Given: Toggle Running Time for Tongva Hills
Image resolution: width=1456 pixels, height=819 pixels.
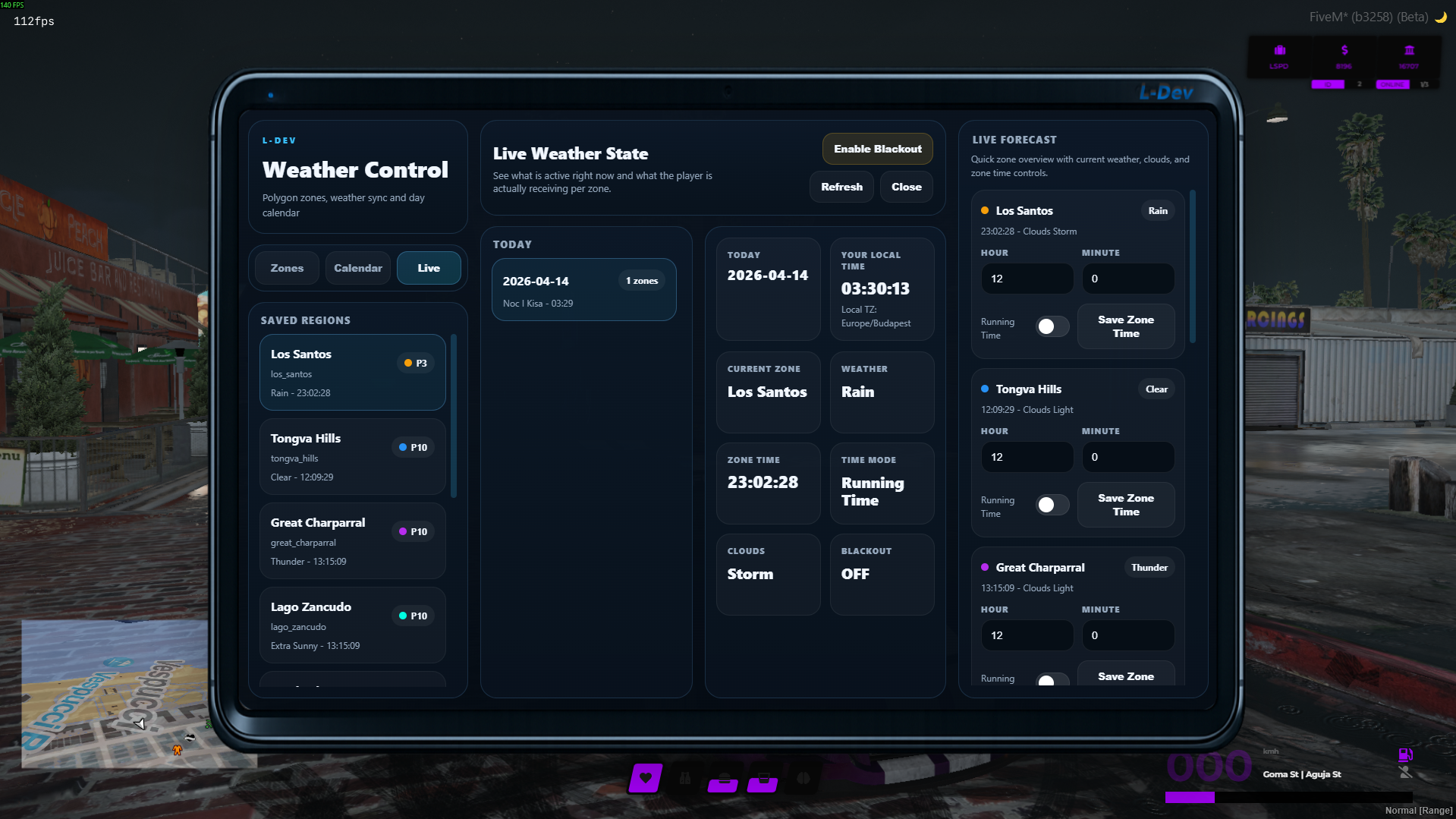Looking at the screenshot, I should coord(1052,505).
